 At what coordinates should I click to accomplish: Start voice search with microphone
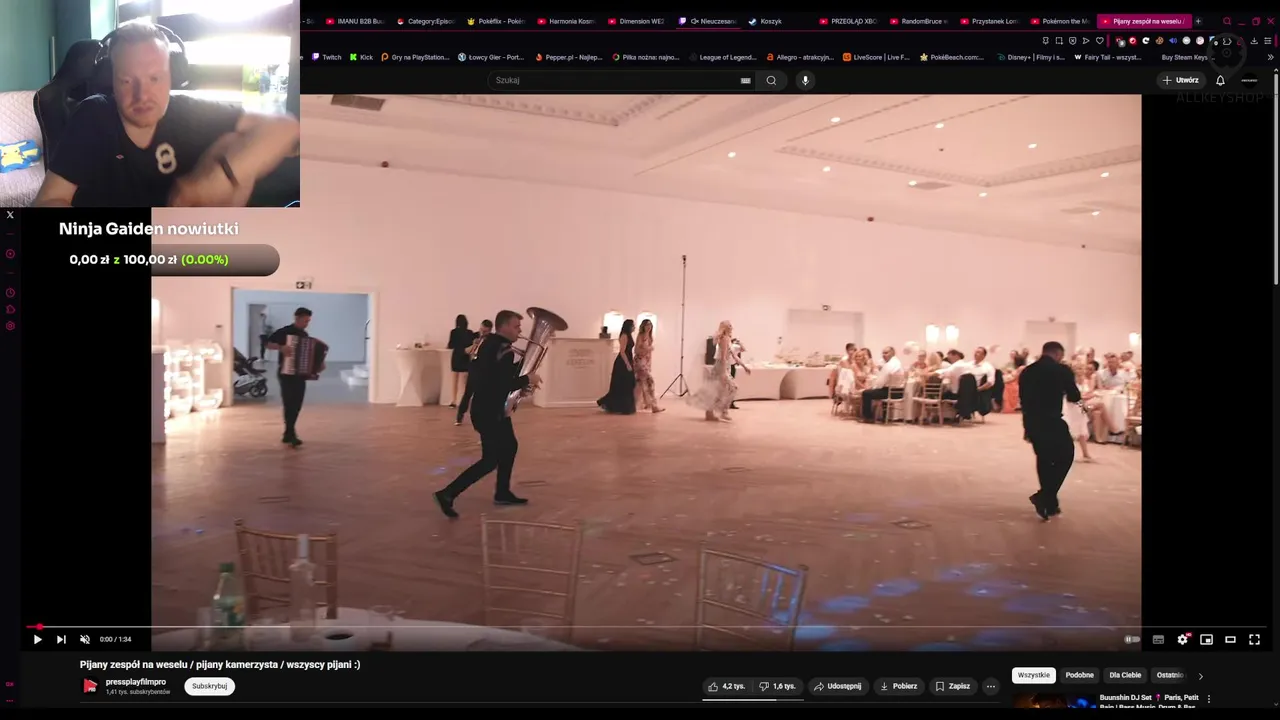coord(805,80)
